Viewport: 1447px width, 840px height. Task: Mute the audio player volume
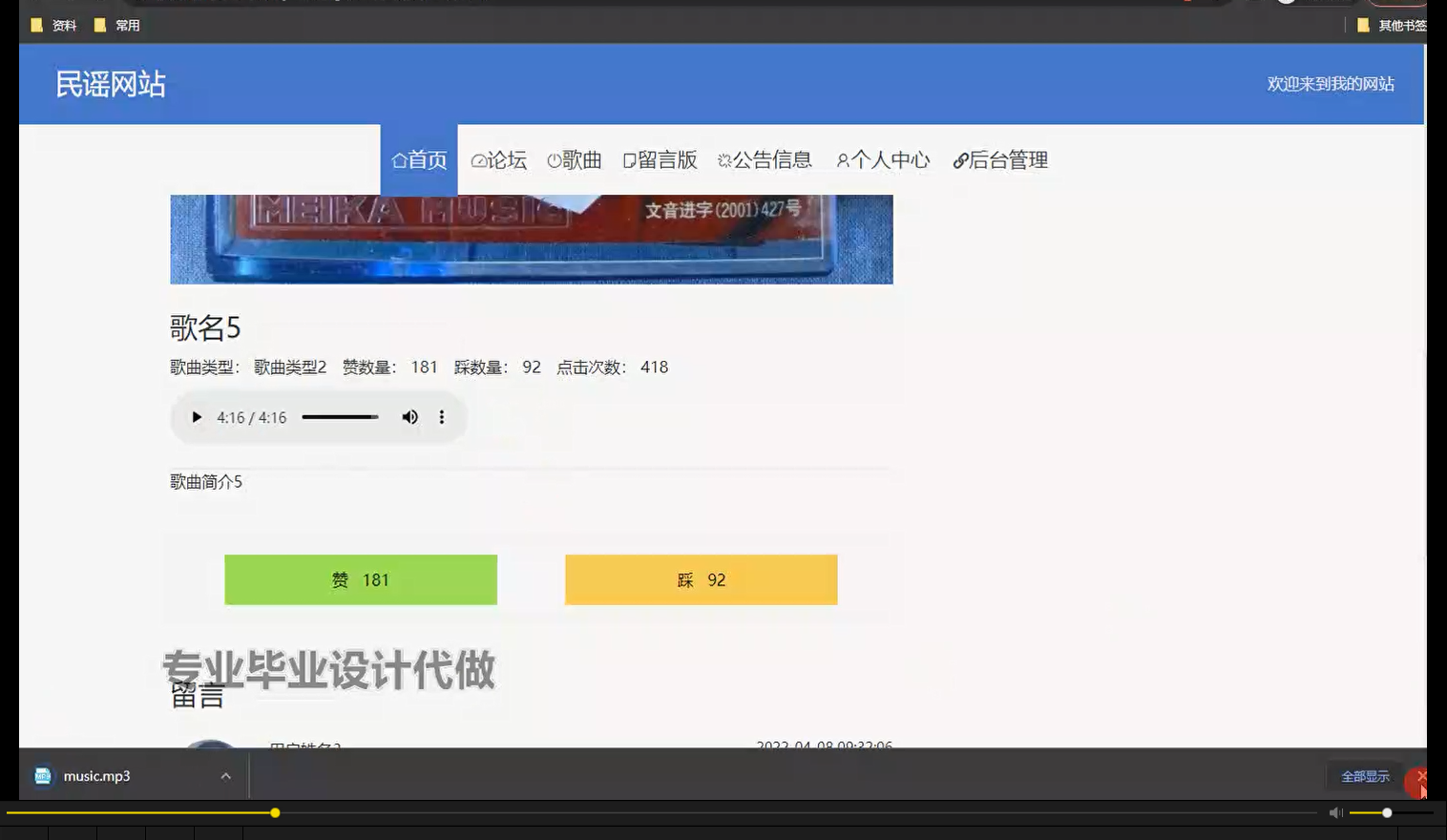pos(409,417)
